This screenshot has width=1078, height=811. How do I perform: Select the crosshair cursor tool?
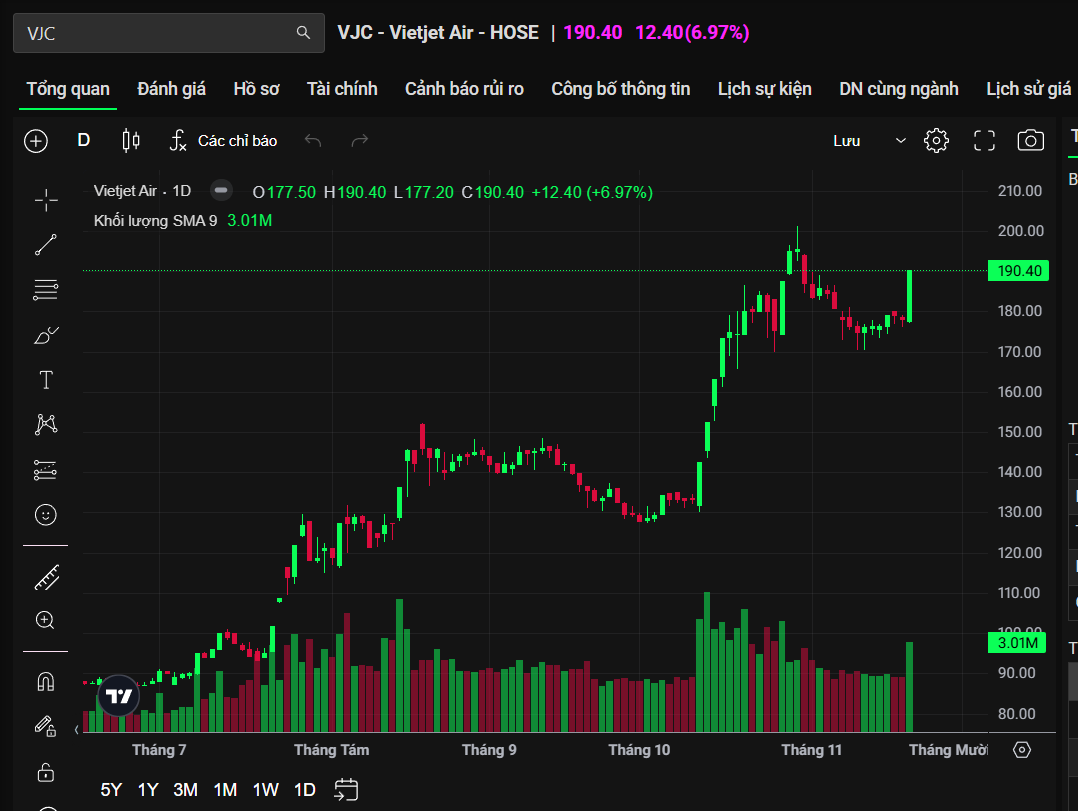point(46,200)
